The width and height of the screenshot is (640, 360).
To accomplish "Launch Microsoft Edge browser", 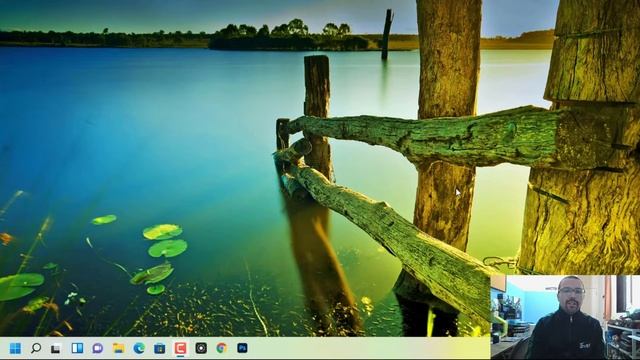I will pyautogui.click(x=139, y=348).
